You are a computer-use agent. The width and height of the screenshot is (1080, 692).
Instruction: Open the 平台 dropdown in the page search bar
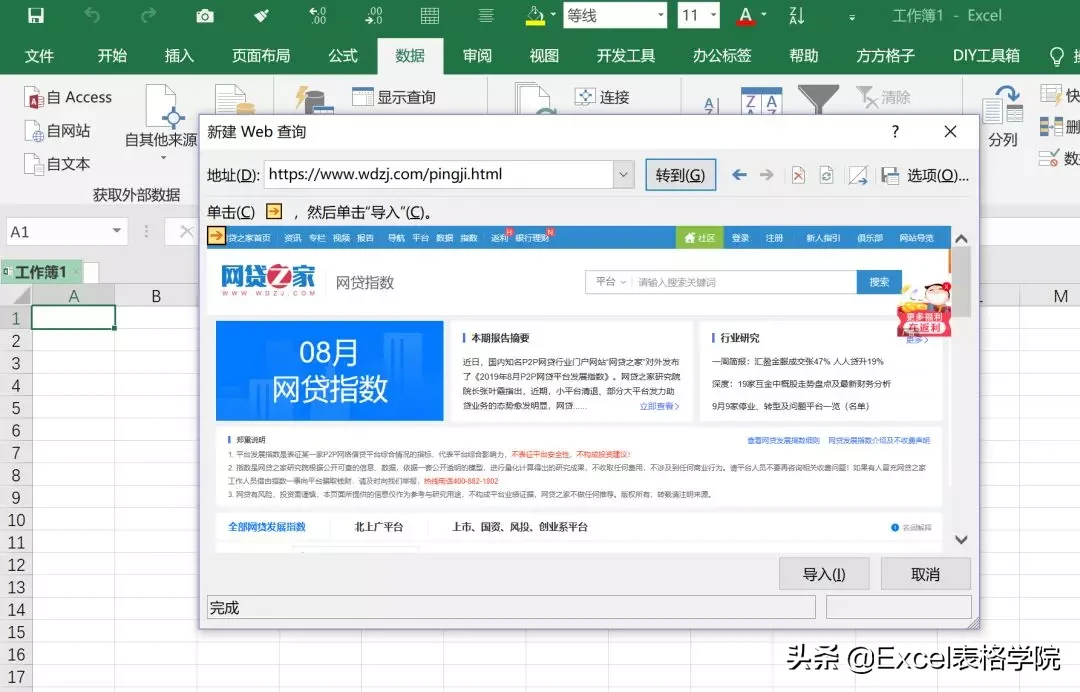tap(610, 282)
